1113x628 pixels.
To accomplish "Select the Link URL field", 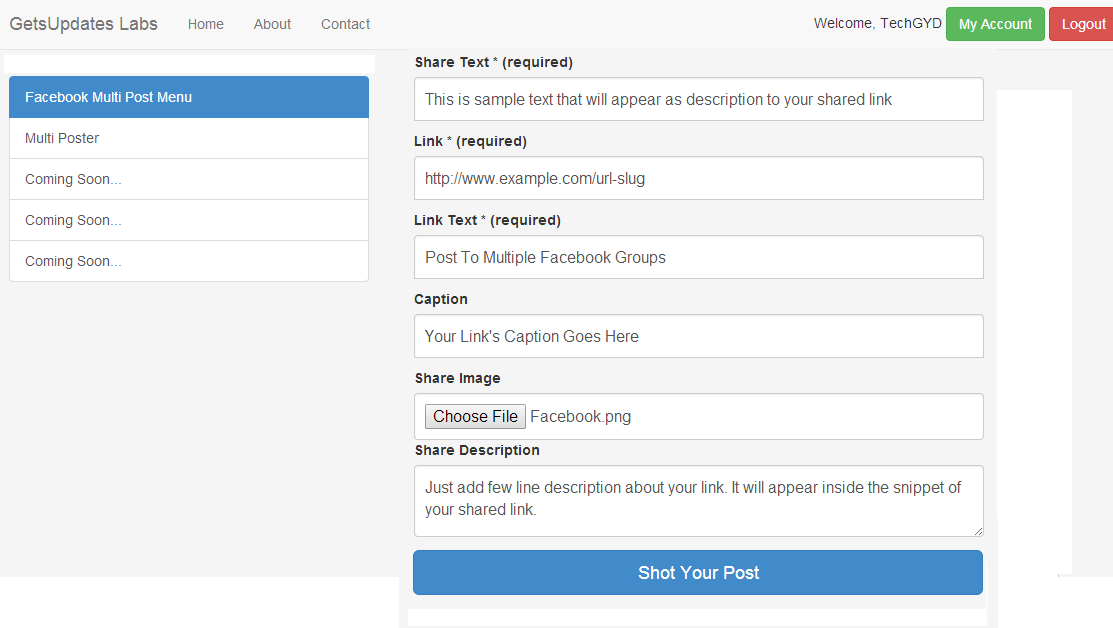I will pyautogui.click(x=698, y=178).
